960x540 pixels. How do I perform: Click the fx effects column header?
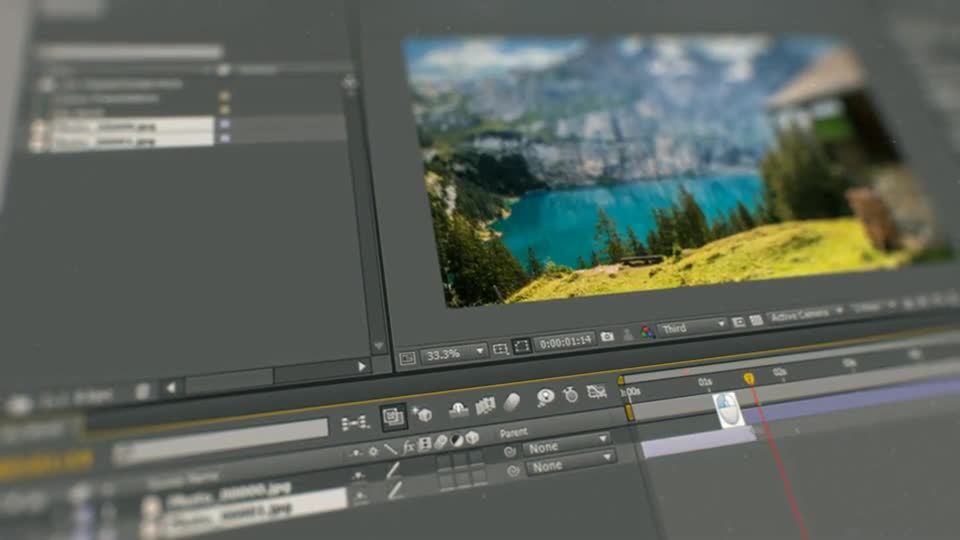pyautogui.click(x=408, y=446)
